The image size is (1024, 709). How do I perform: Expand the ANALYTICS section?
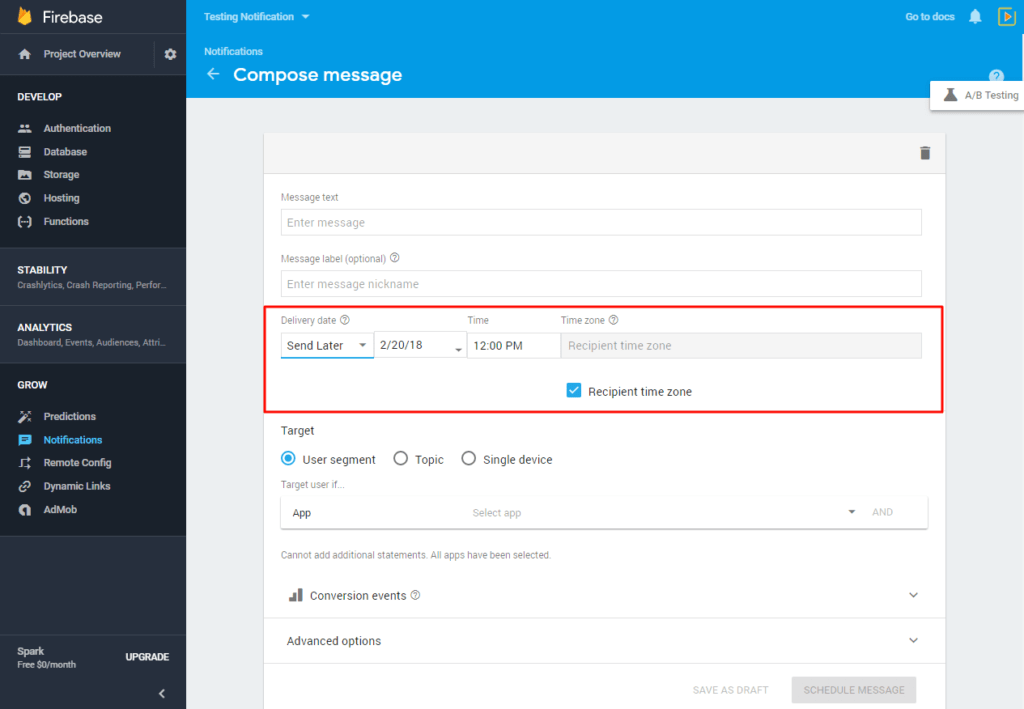(93, 334)
